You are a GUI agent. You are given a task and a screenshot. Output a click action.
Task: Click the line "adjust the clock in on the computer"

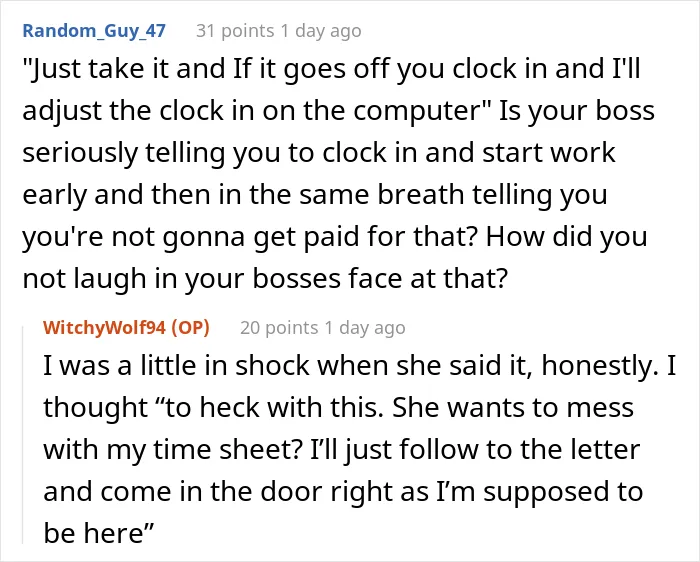(x=338, y=111)
